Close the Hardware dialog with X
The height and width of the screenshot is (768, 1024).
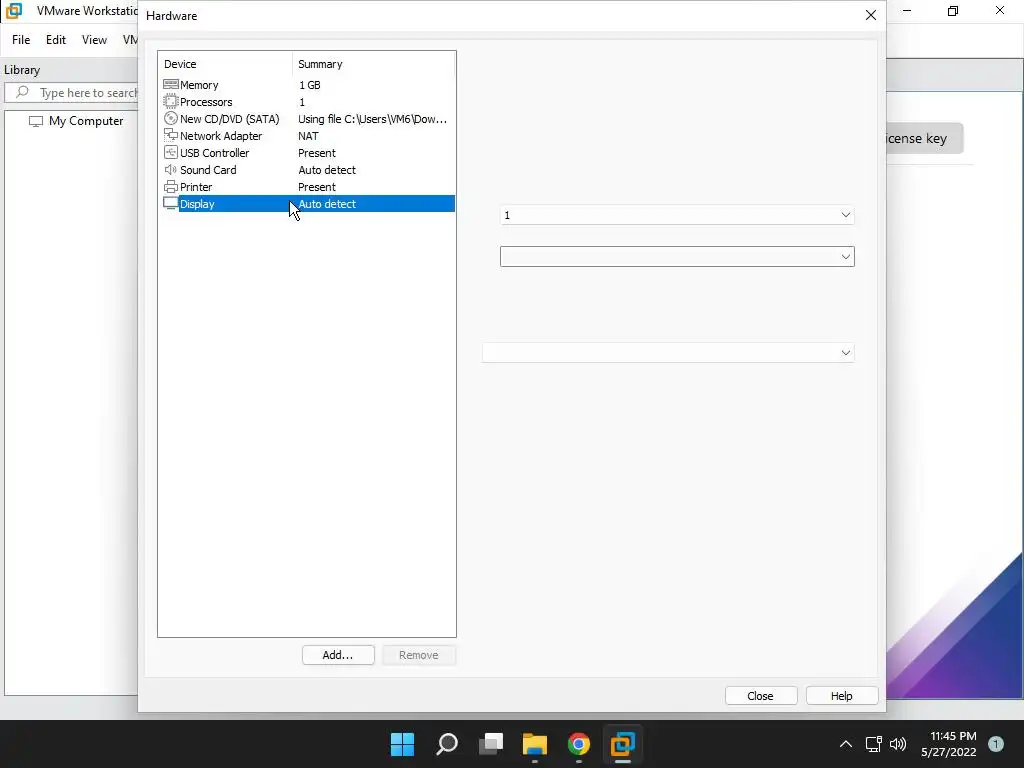[x=871, y=15]
